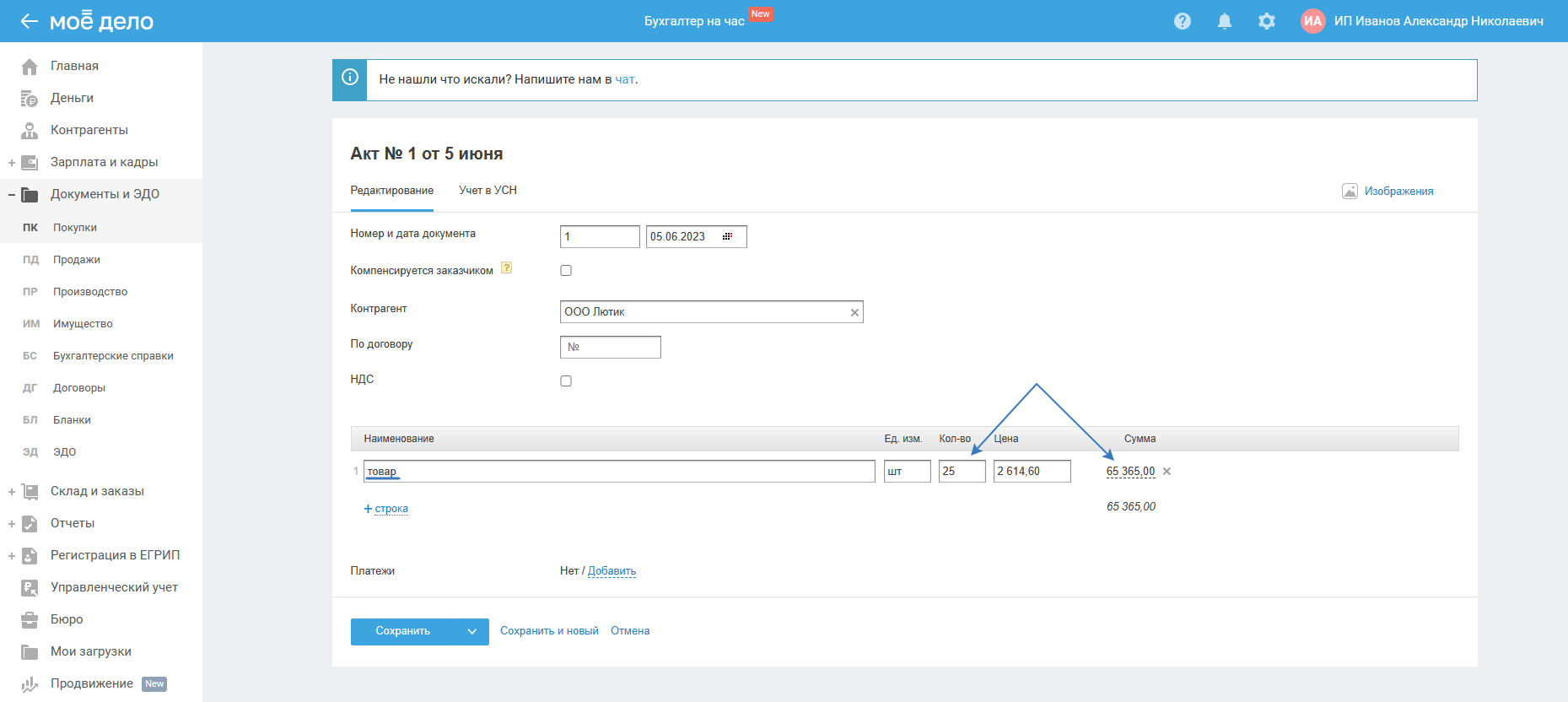The height and width of the screenshot is (702, 1568).
Task: Click Сохранить и новый link
Action: coord(549,631)
